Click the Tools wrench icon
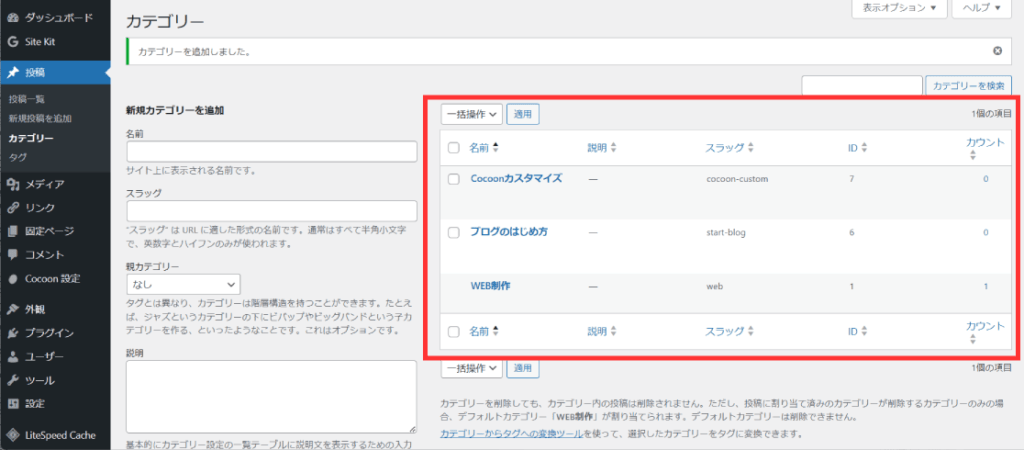This screenshot has width=1024, height=450. pyautogui.click(x=13, y=380)
